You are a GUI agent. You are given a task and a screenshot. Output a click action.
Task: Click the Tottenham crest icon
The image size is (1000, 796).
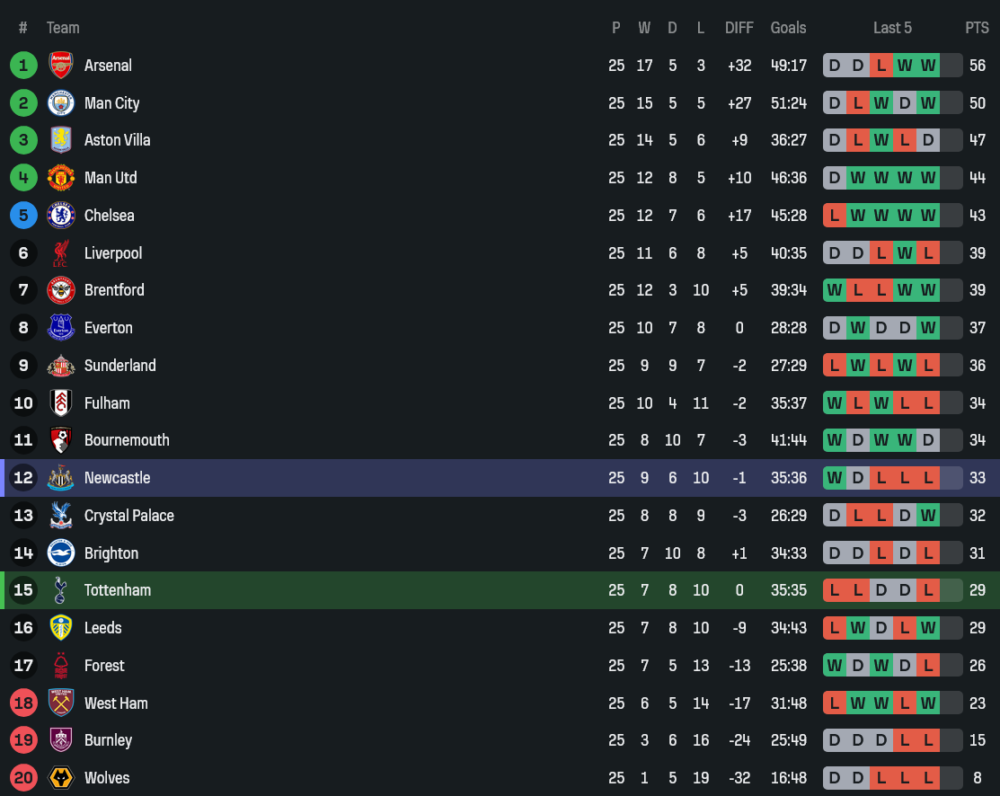tap(61, 590)
